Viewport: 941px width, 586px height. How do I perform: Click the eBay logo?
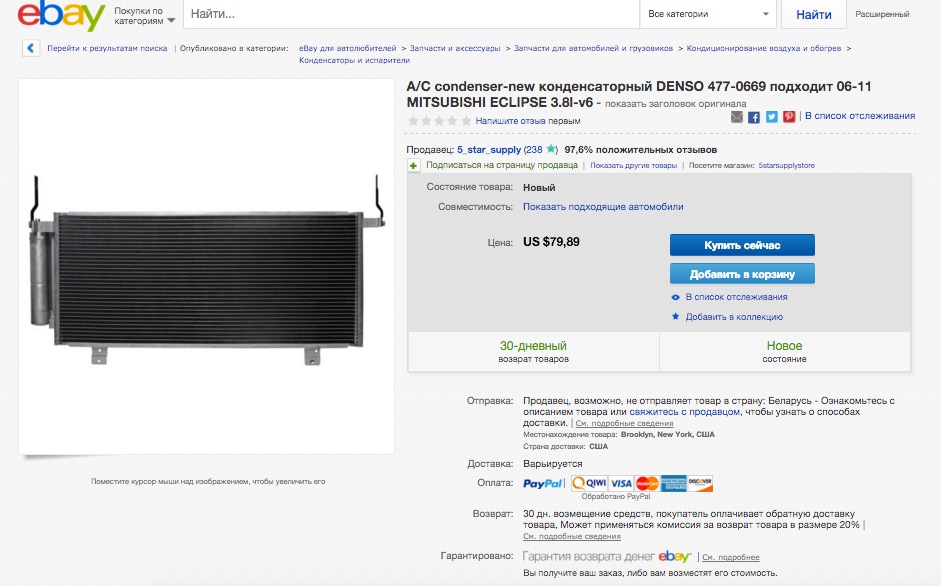pyautogui.click(x=61, y=14)
